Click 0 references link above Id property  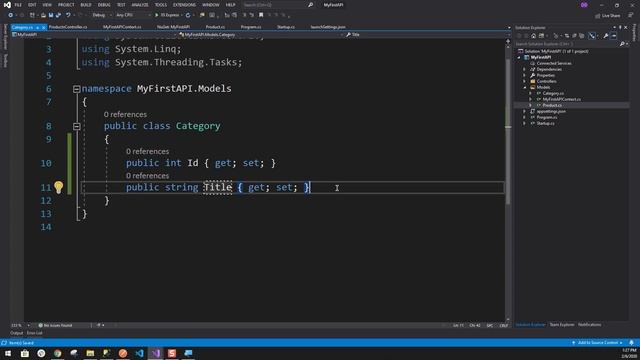tap(147, 151)
